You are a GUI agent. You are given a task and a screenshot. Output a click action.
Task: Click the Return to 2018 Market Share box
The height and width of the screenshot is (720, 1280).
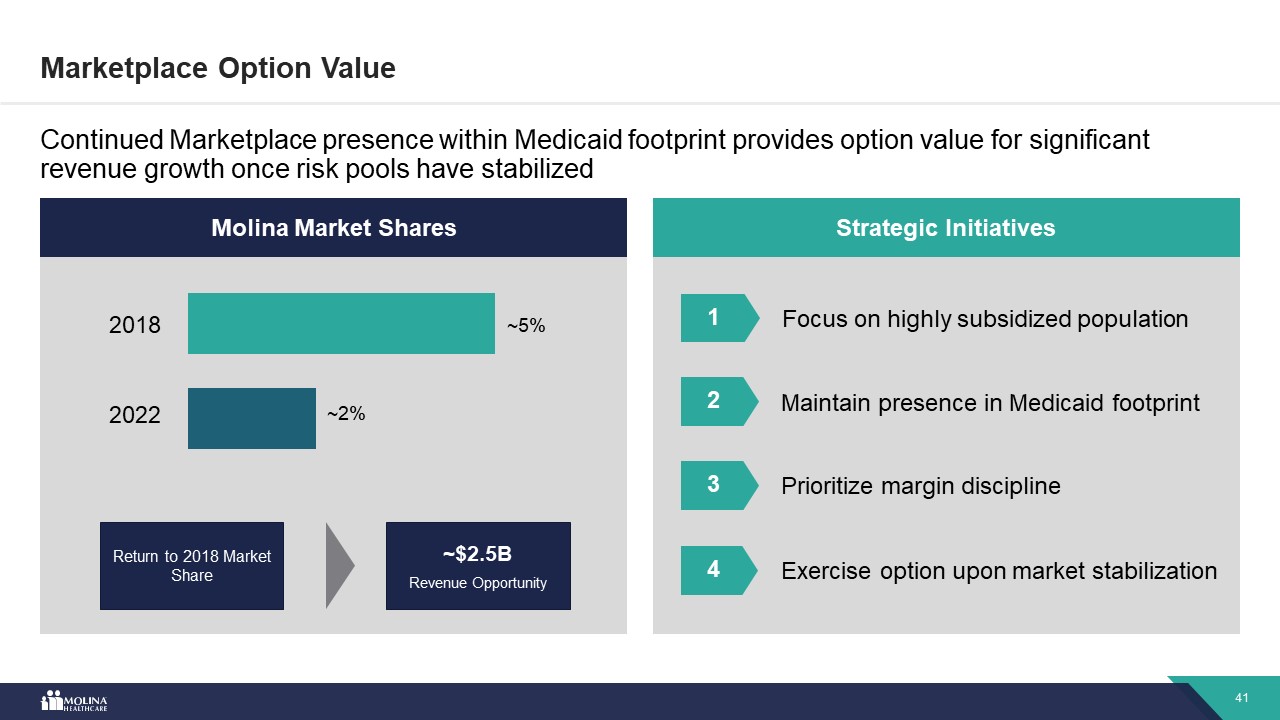point(192,566)
